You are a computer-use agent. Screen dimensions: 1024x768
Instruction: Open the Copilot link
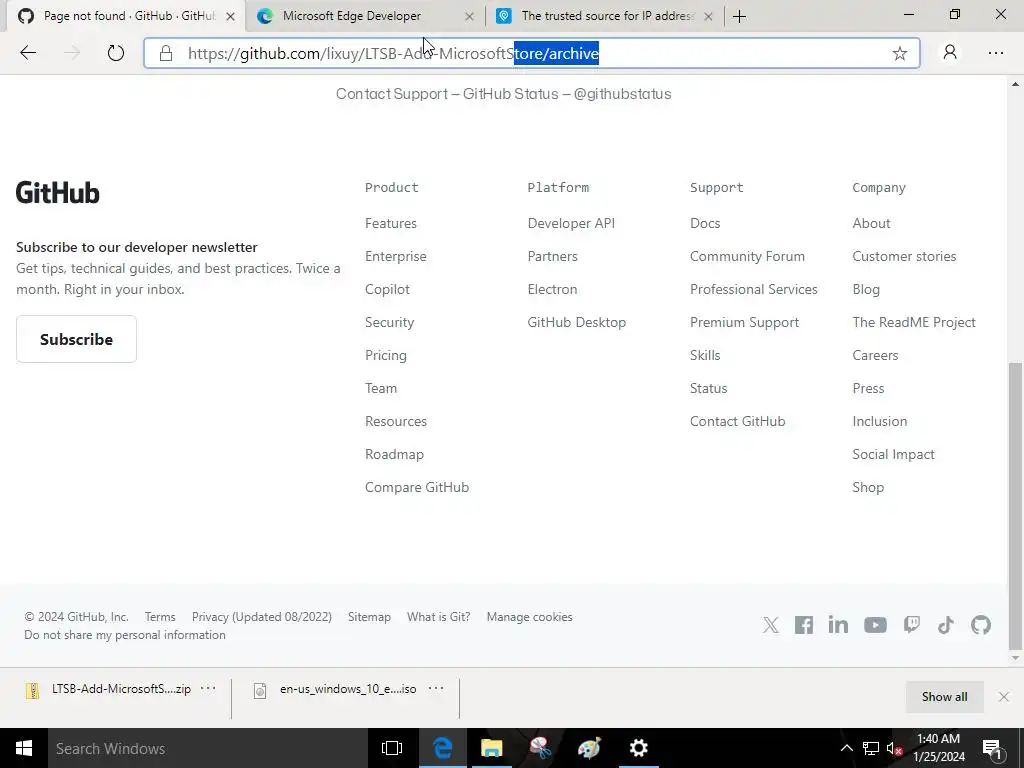coord(387,289)
